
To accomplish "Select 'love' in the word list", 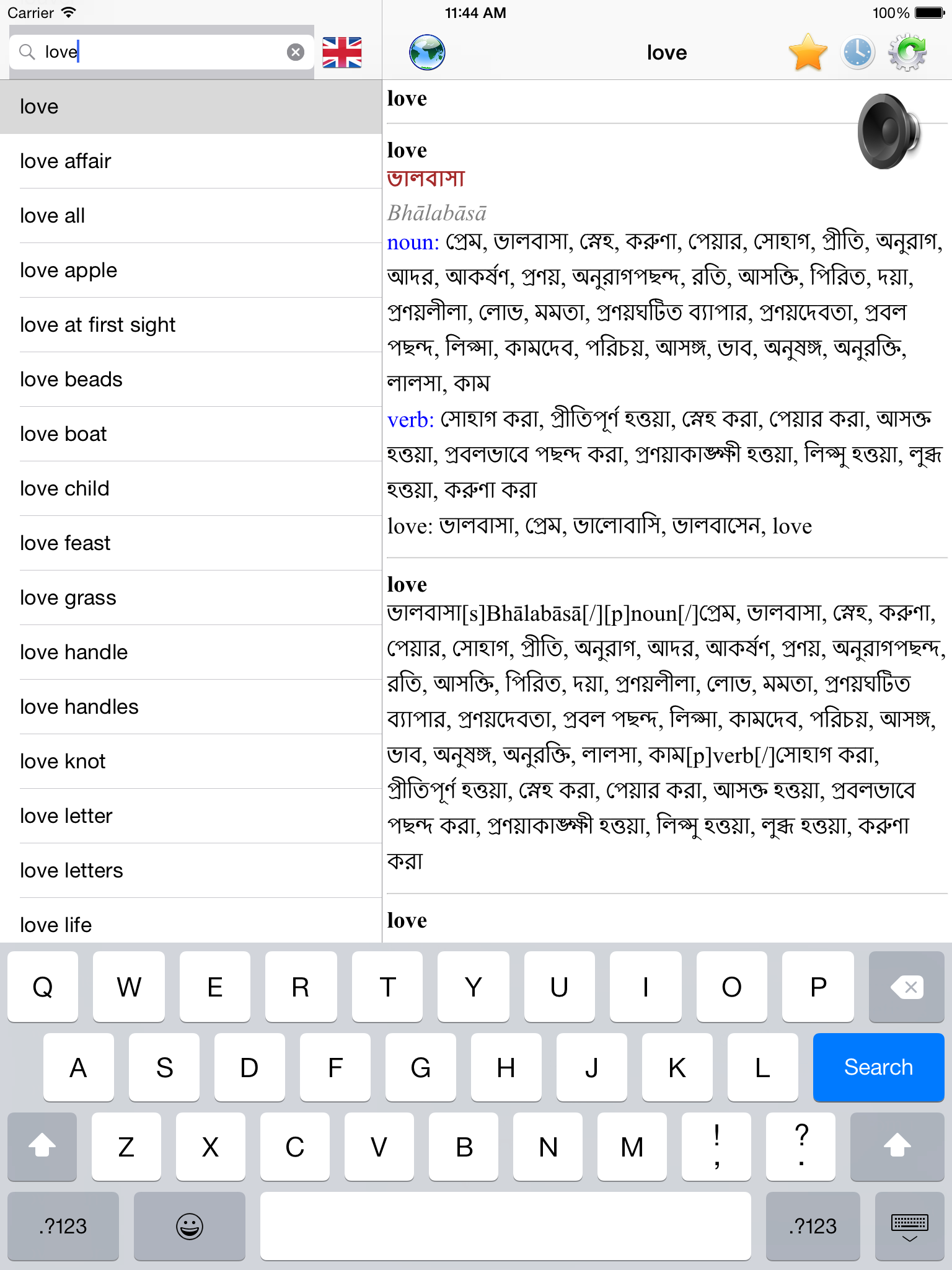I will pyautogui.click(x=191, y=107).
